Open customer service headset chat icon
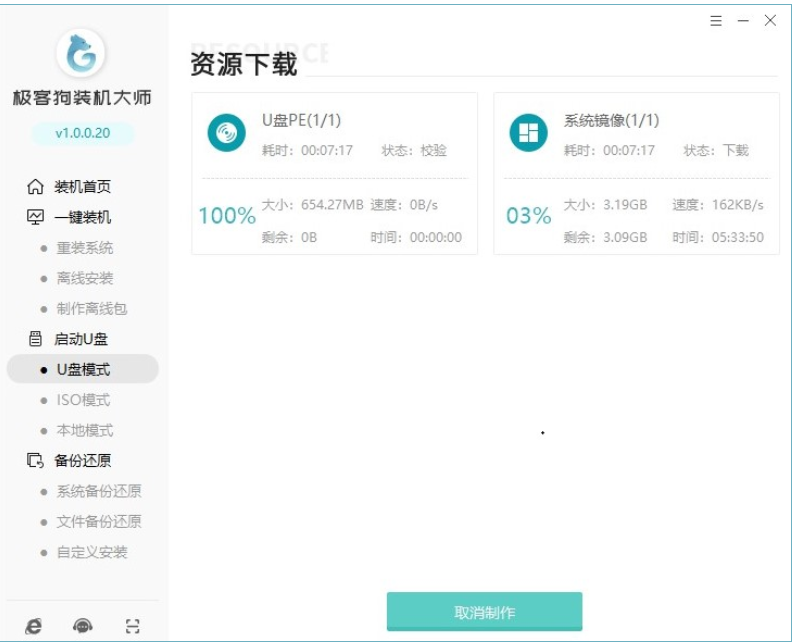Viewport: 794px width, 644px height. [x=83, y=626]
